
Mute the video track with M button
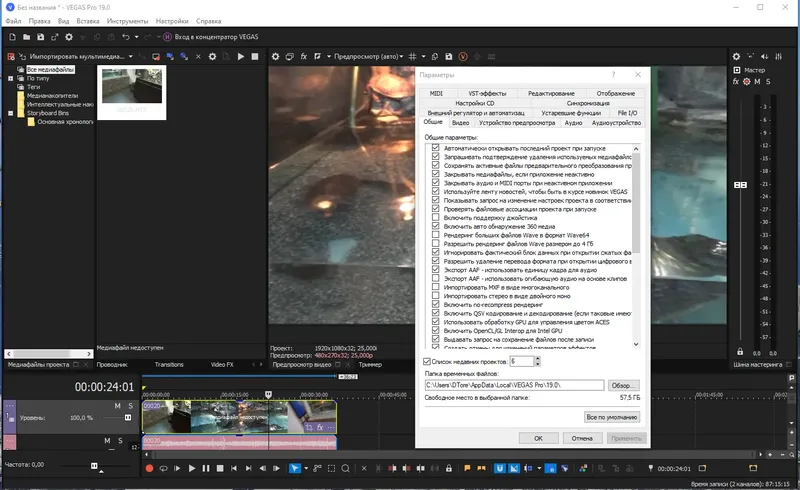point(118,406)
